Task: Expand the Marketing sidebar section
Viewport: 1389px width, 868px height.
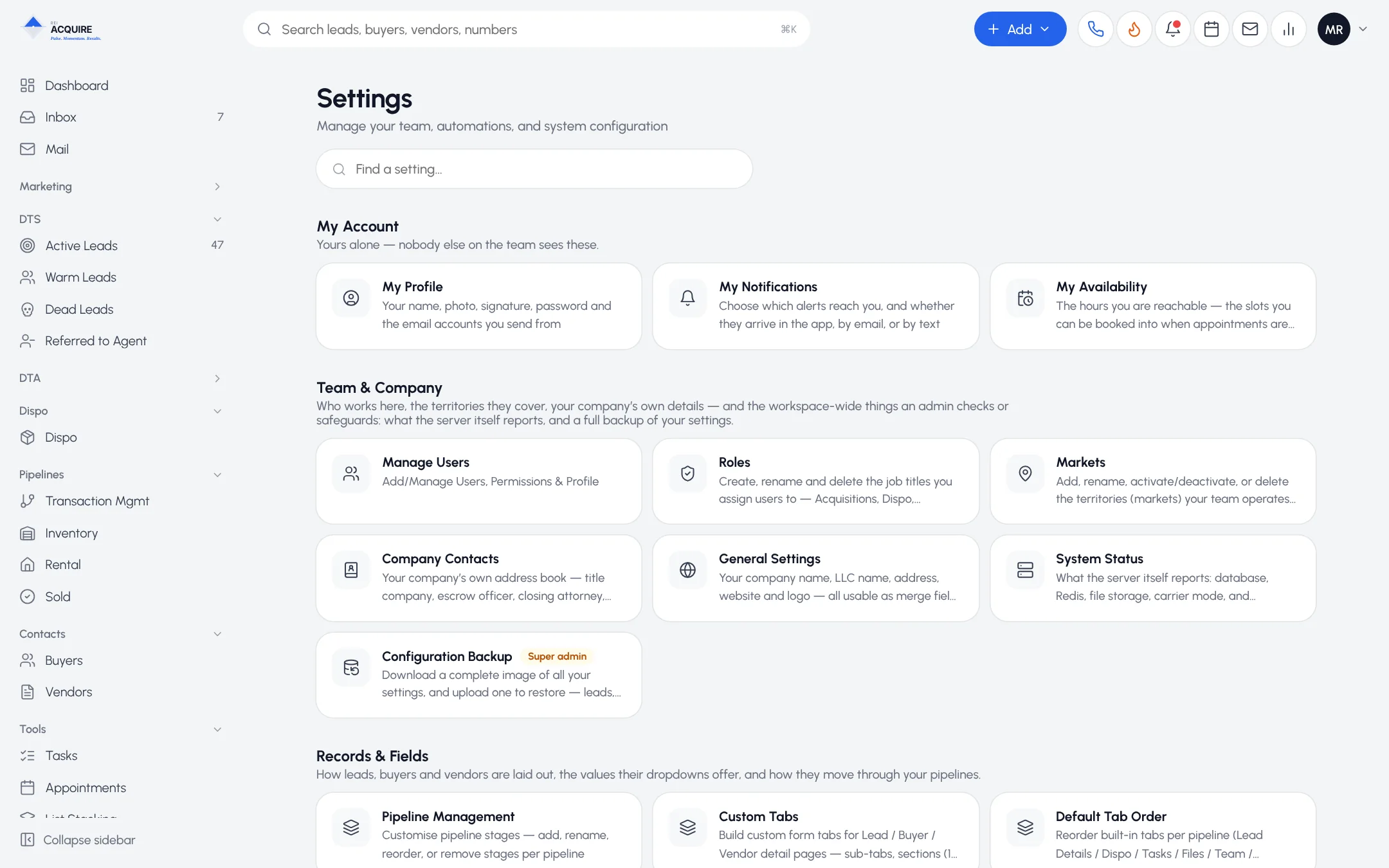Action: coord(121,186)
